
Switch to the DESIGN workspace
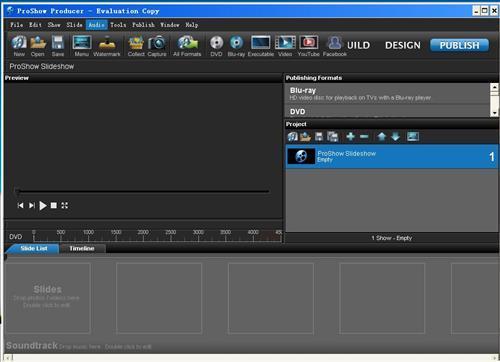point(403,45)
